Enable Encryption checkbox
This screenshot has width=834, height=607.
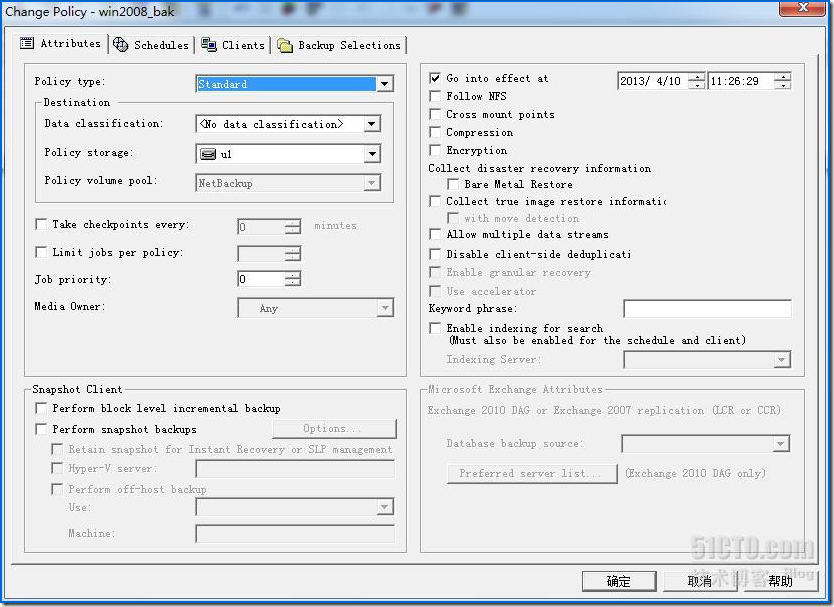click(435, 150)
